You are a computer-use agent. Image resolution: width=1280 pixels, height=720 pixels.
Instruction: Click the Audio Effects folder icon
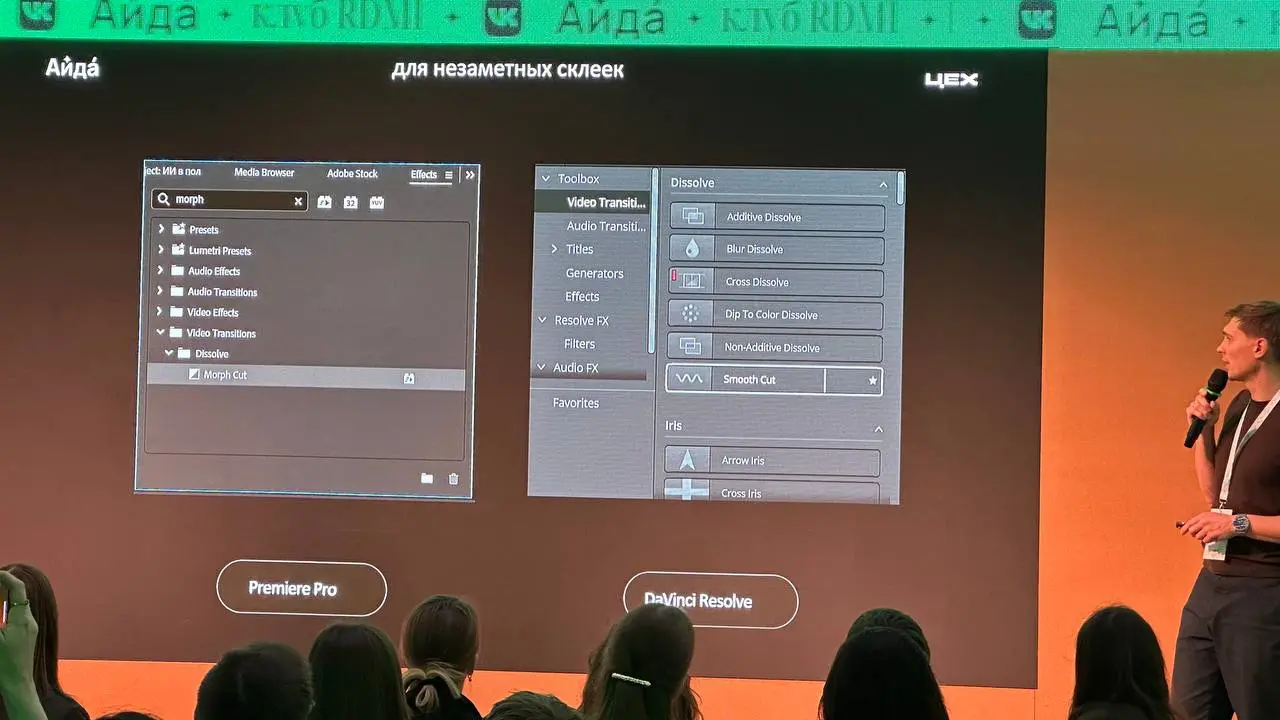[x=177, y=271]
